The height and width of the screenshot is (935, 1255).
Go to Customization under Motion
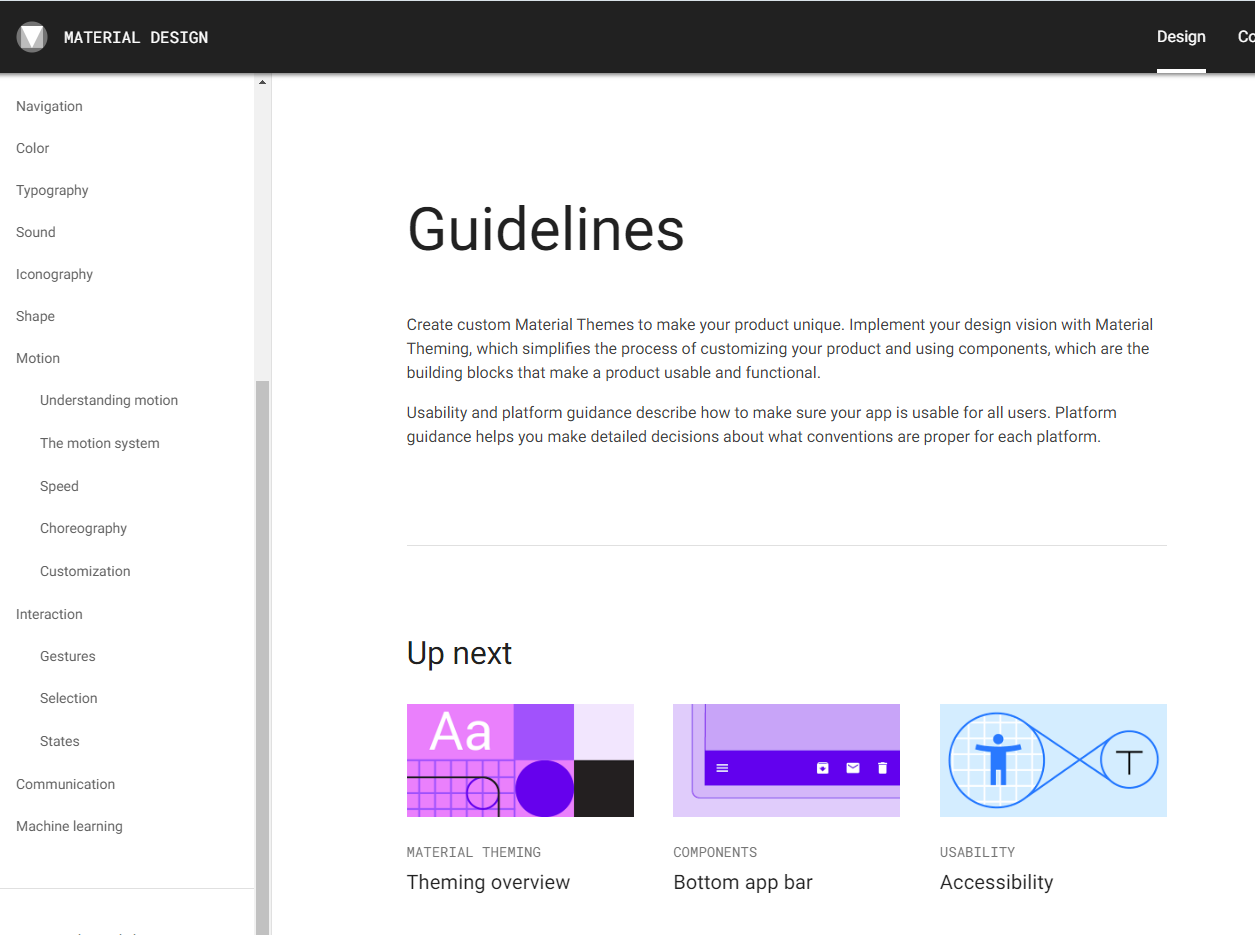click(x=85, y=571)
